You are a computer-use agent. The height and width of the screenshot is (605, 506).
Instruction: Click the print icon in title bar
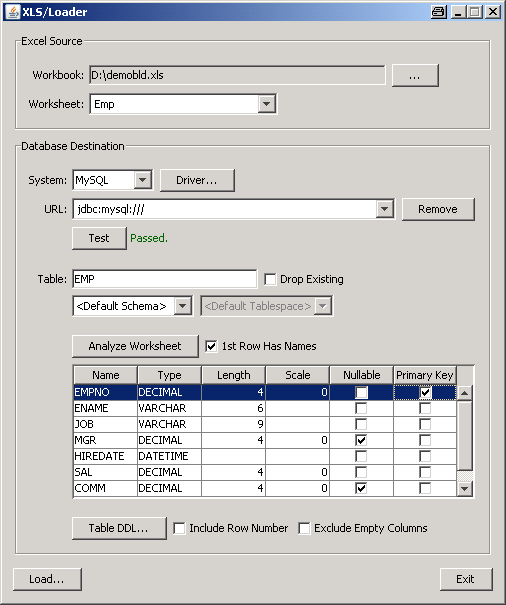tap(439, 12)
